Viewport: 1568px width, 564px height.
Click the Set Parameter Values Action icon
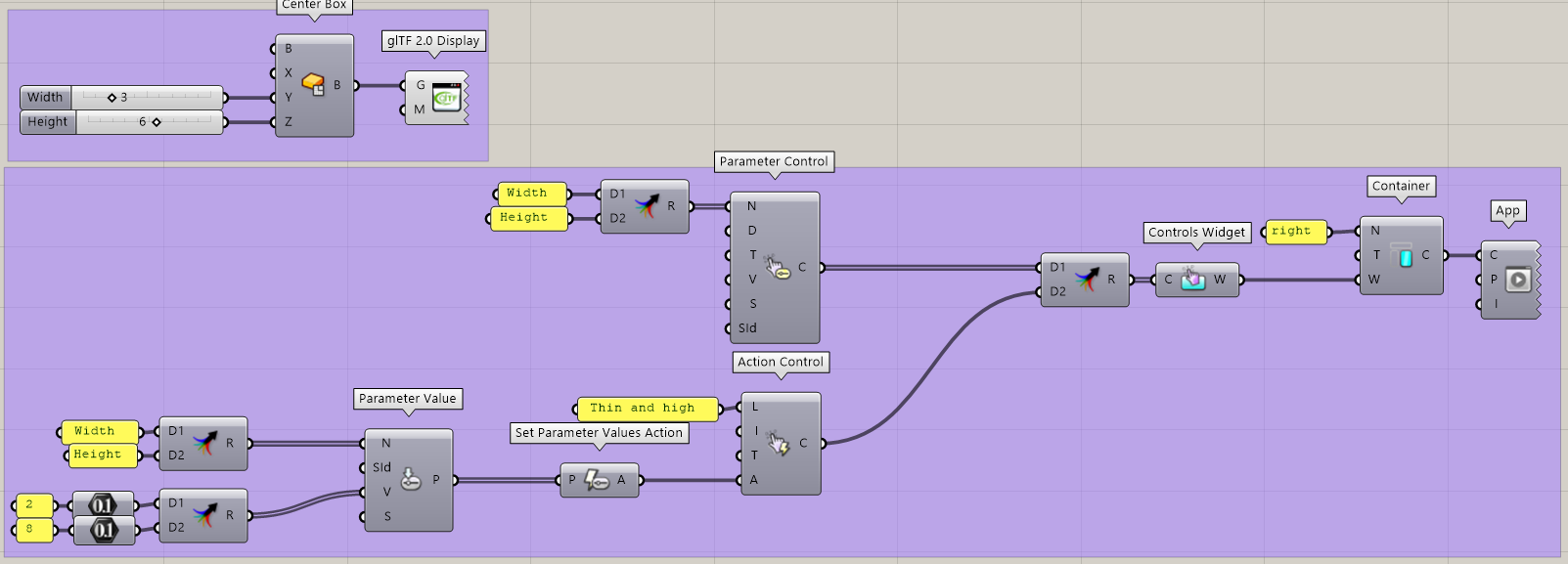597,480
